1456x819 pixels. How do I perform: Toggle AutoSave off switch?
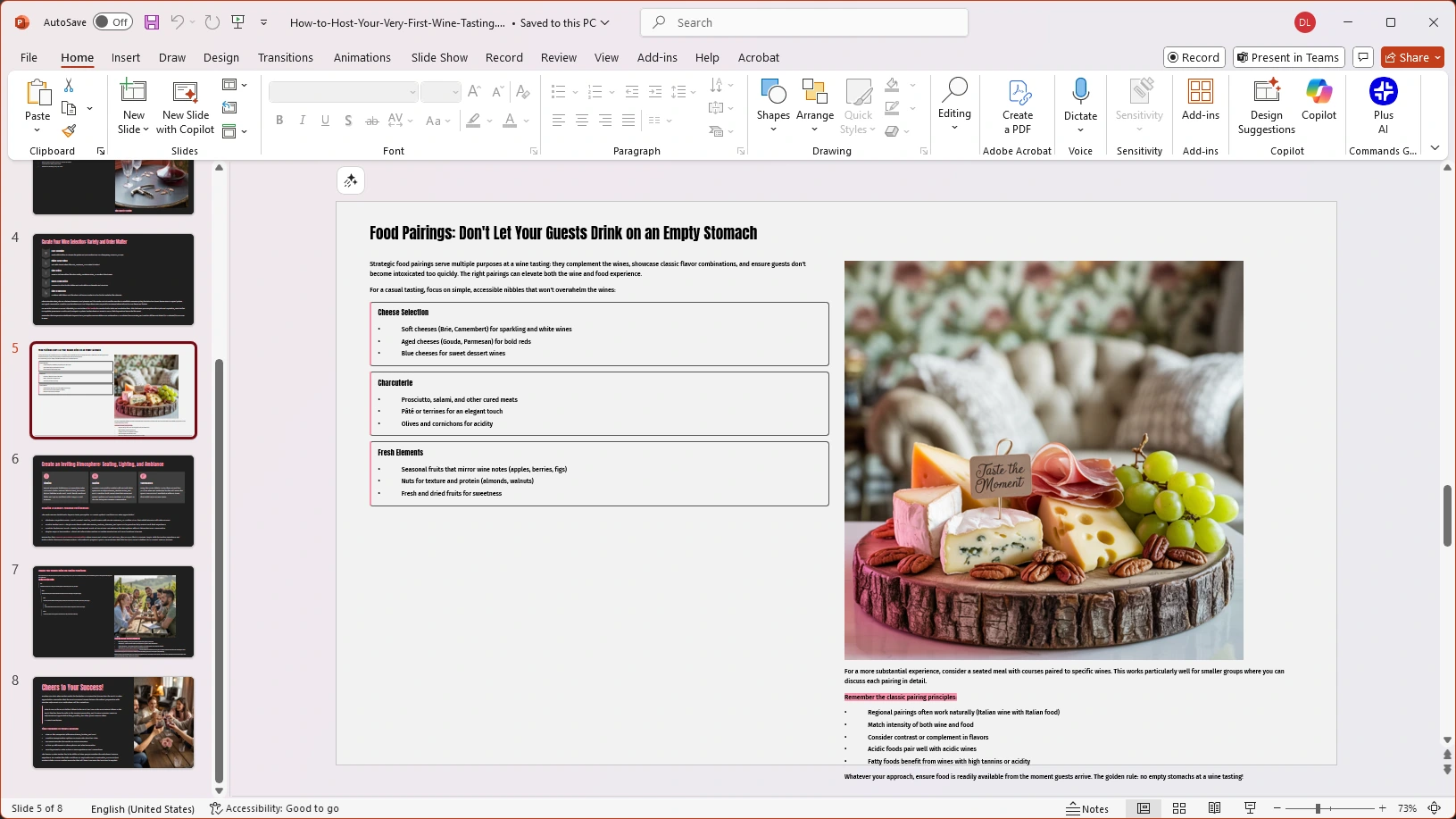point(112,21)
